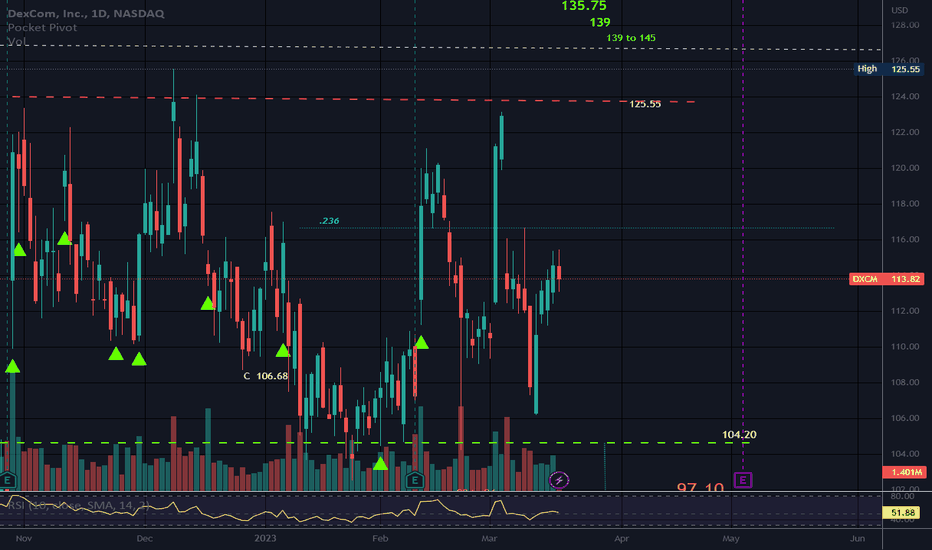Select the 125.55 label on red dashed line
932x550 pixels.
[x=645, y=104]
